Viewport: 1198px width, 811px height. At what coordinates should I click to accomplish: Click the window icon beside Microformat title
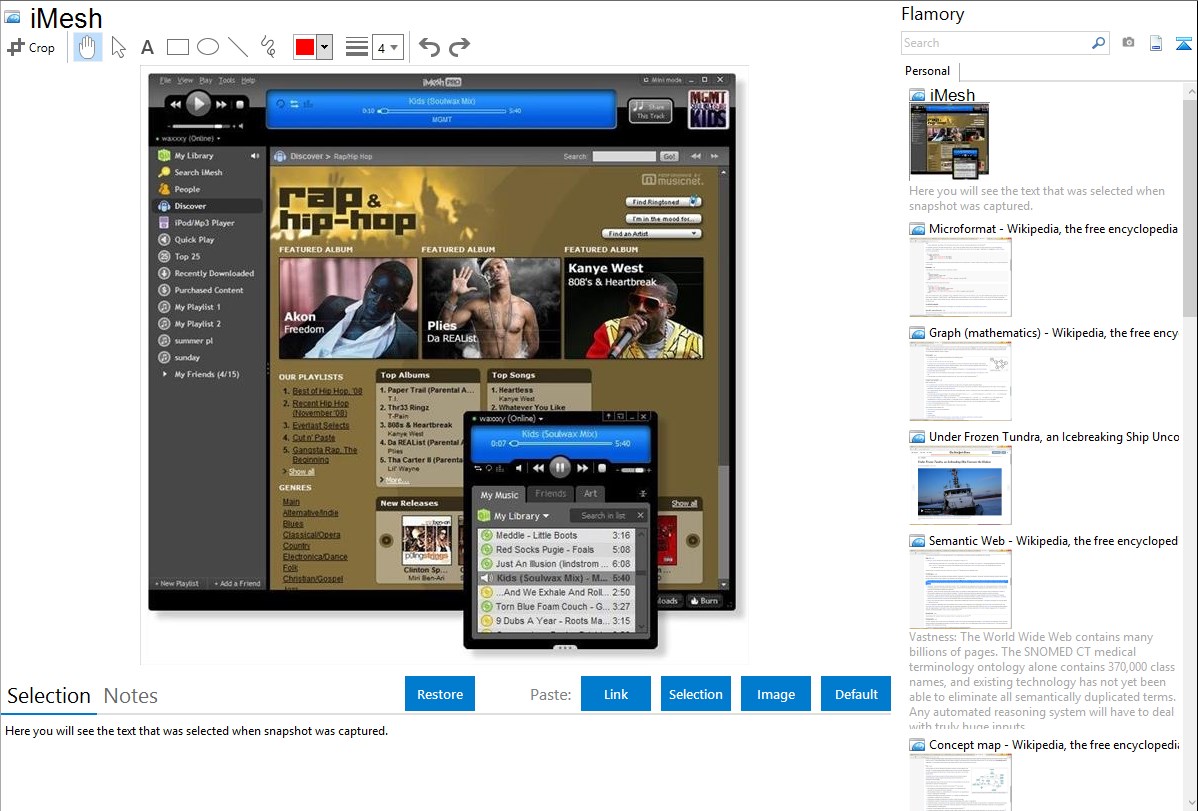pyautogui.click(x=917, y=229)
